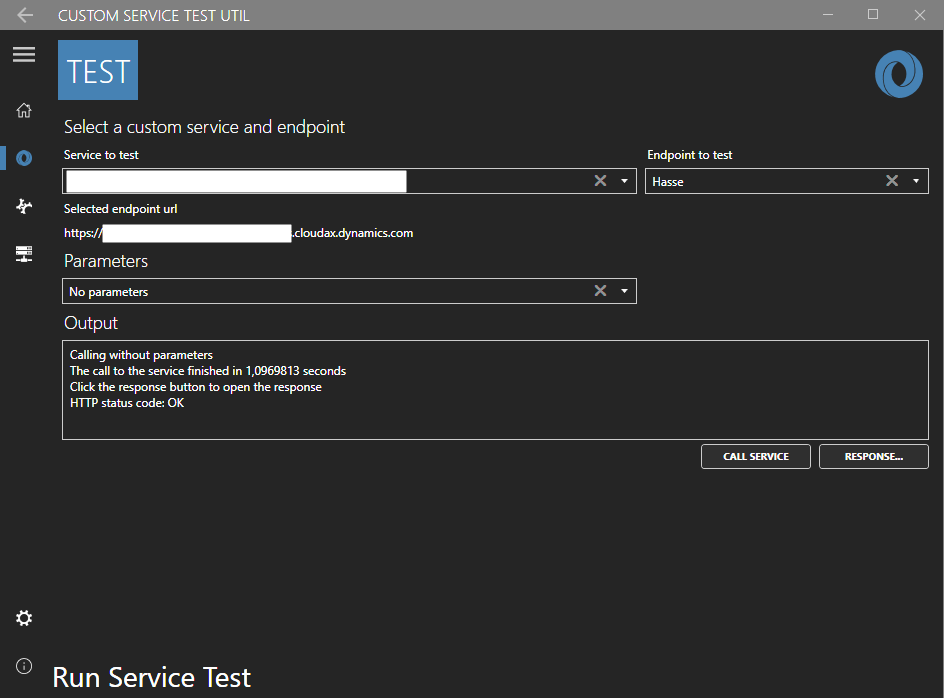Open the hamburger navigation menu
This screenshot has height=698, width=944.
click(24, 55)
